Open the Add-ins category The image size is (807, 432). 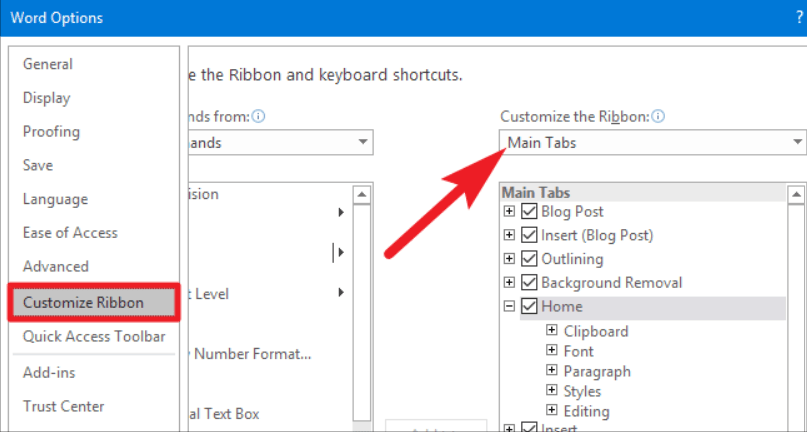49,373
